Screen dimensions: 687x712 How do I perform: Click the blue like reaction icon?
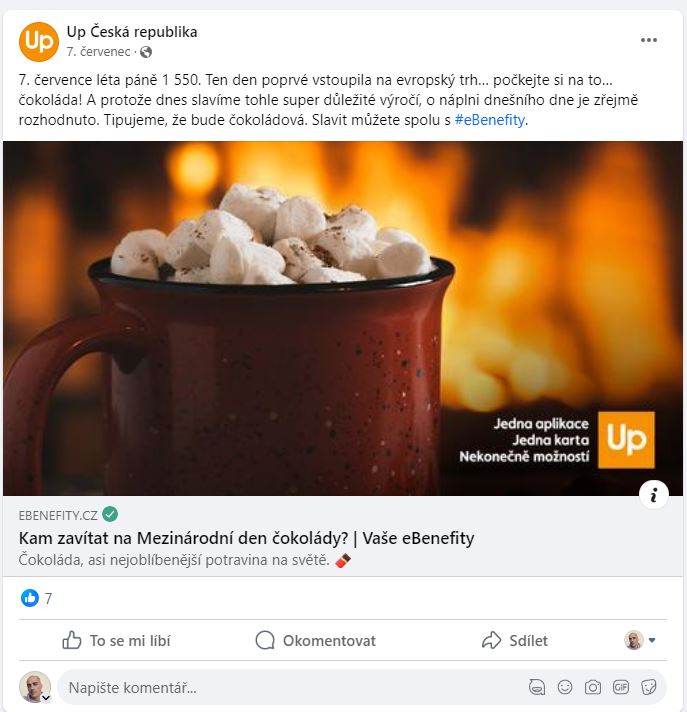pos(30,598)
